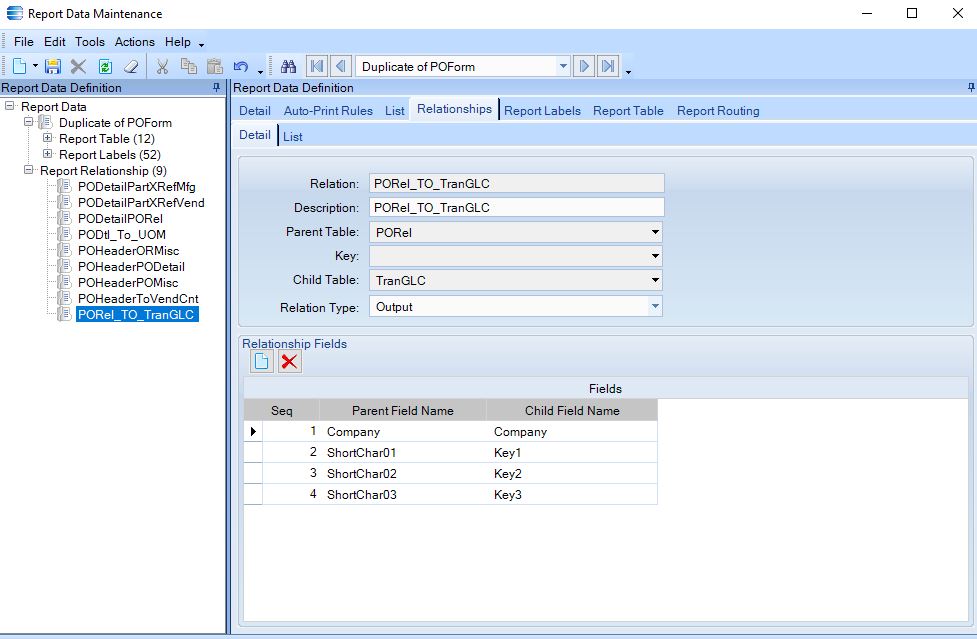Open the List sub-tab under Relationships

click(x=292, y=136)
